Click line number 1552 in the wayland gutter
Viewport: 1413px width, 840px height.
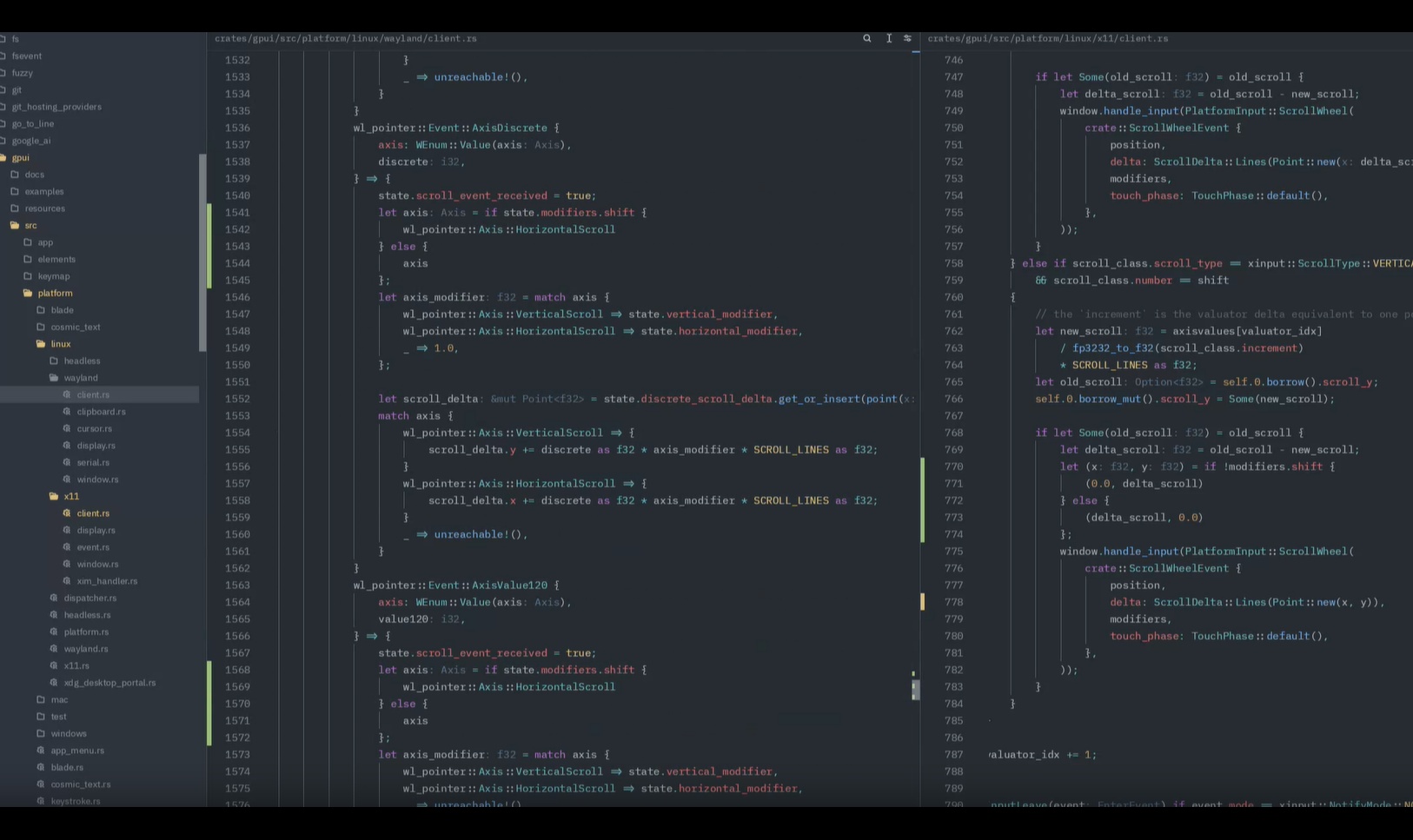coord(237,399)
